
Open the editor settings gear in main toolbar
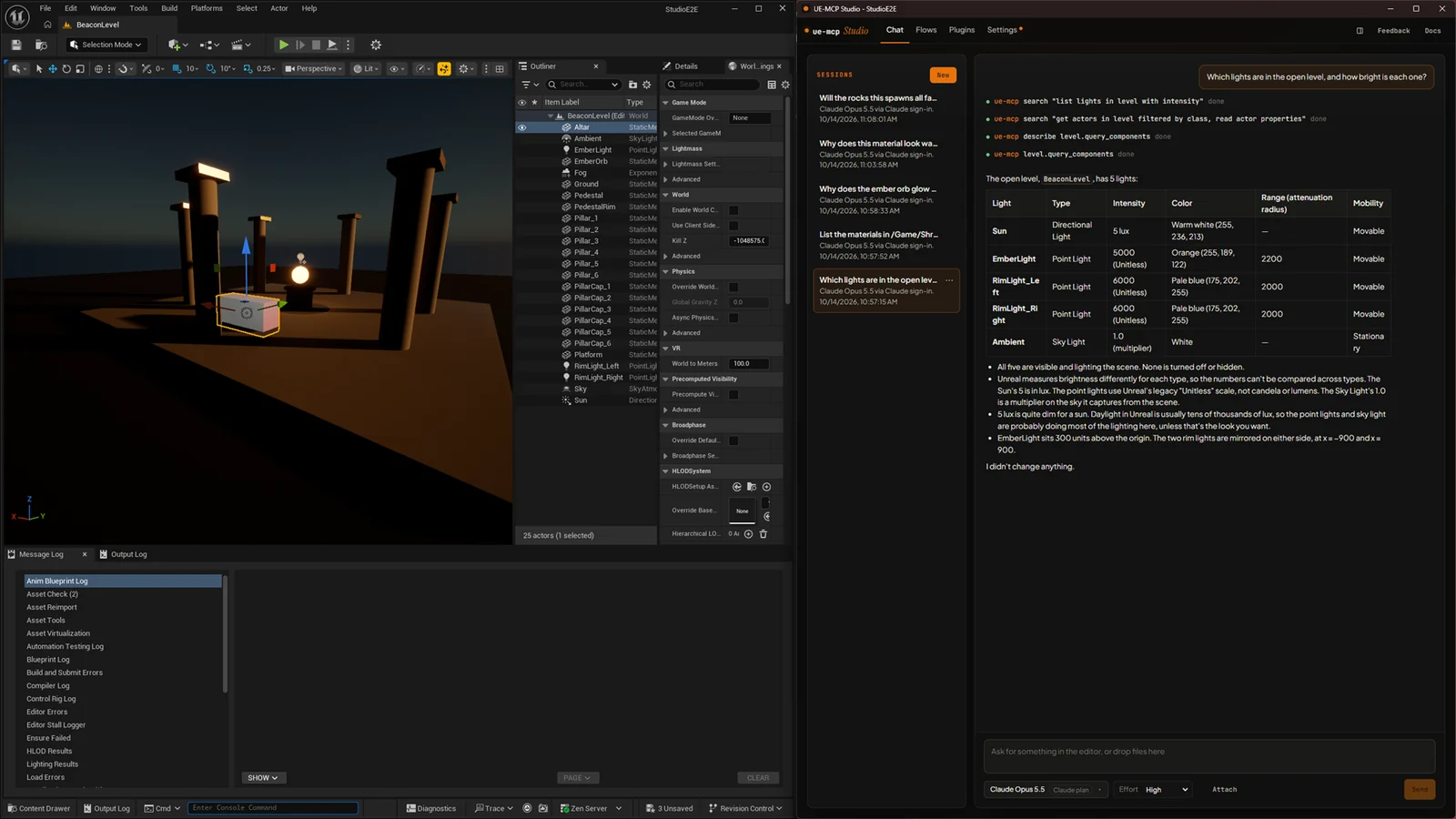[376, 45]
